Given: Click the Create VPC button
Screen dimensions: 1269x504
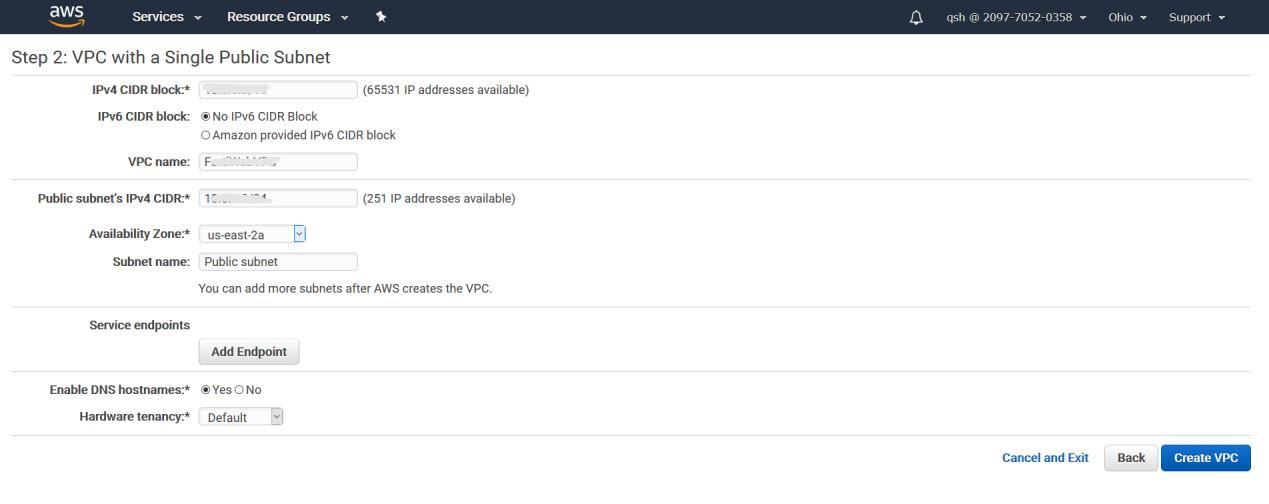Looking at the screenshot, I should click(x=1205, y=458).
